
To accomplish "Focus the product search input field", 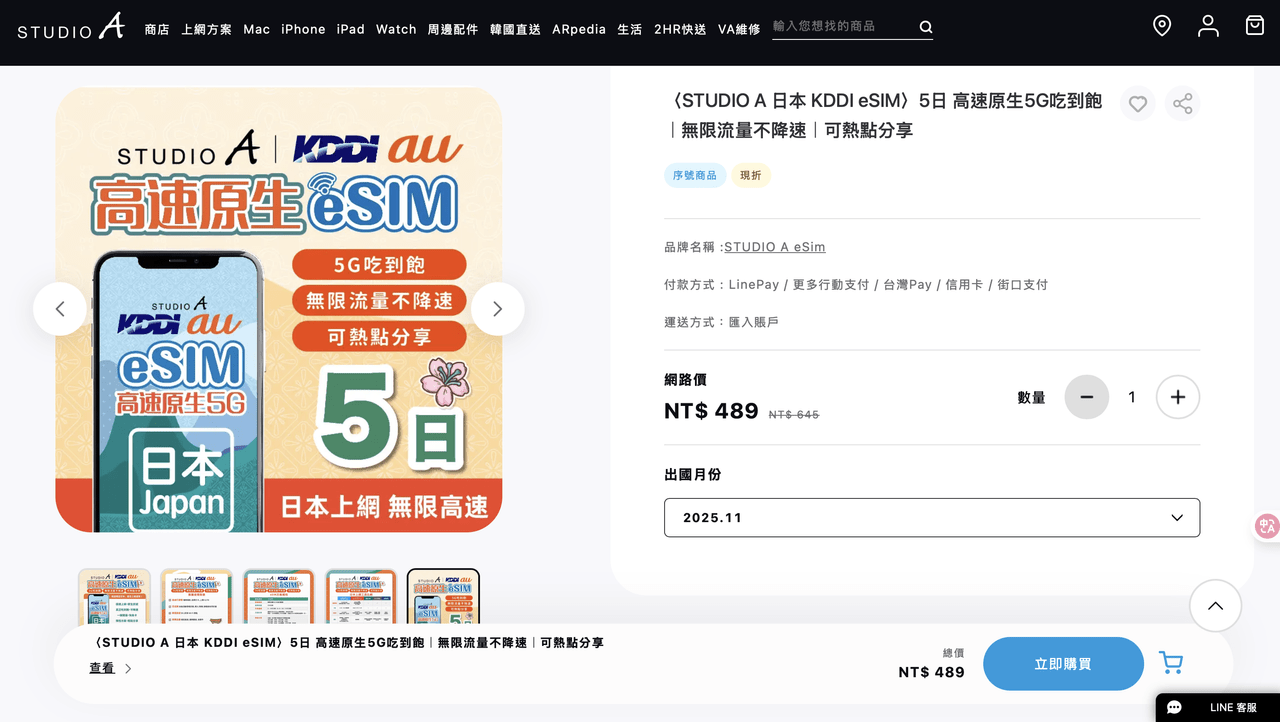I will click(x=843, y=27).
